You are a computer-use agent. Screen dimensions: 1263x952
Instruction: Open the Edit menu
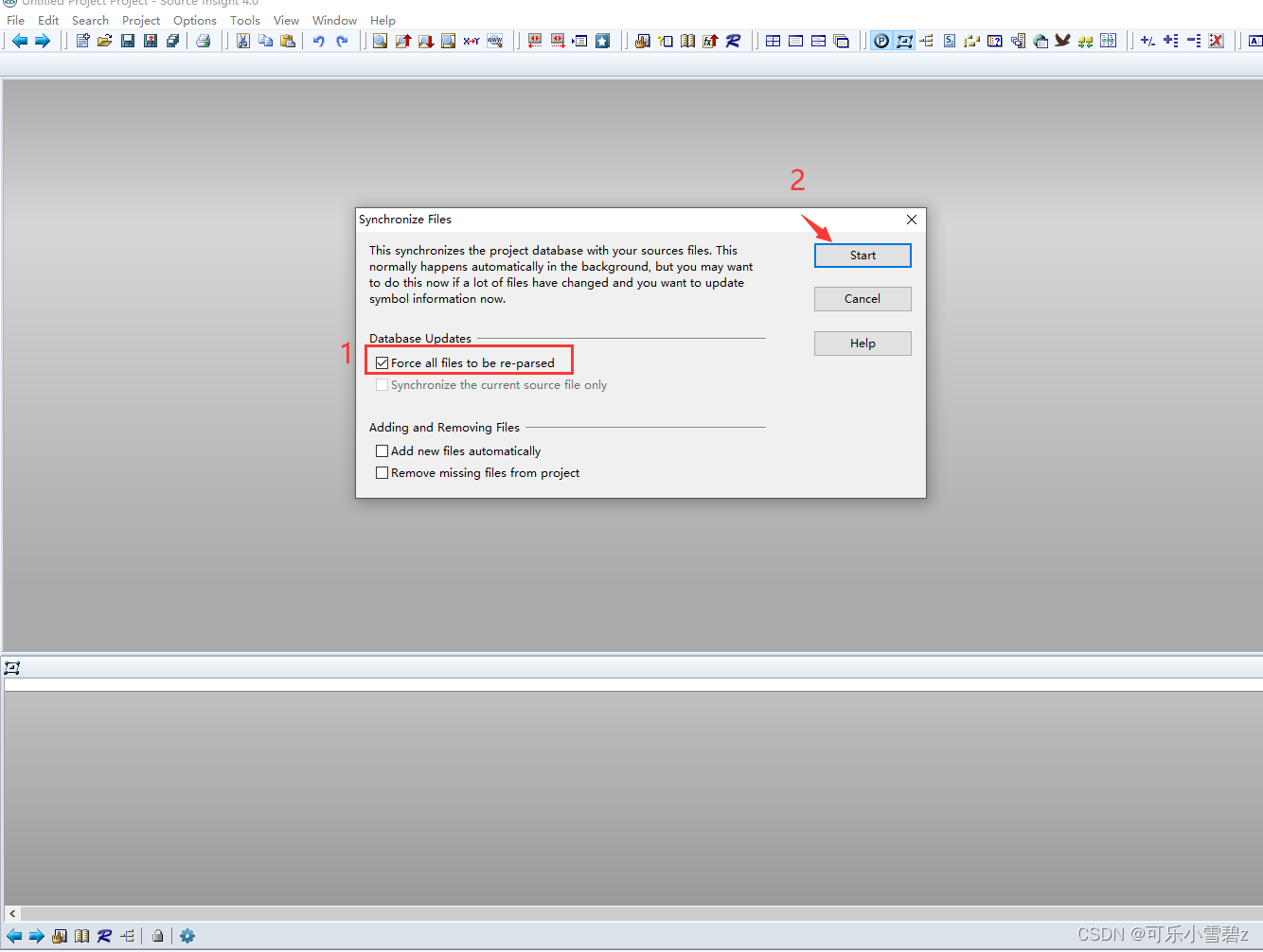click(x=48, y=20)
